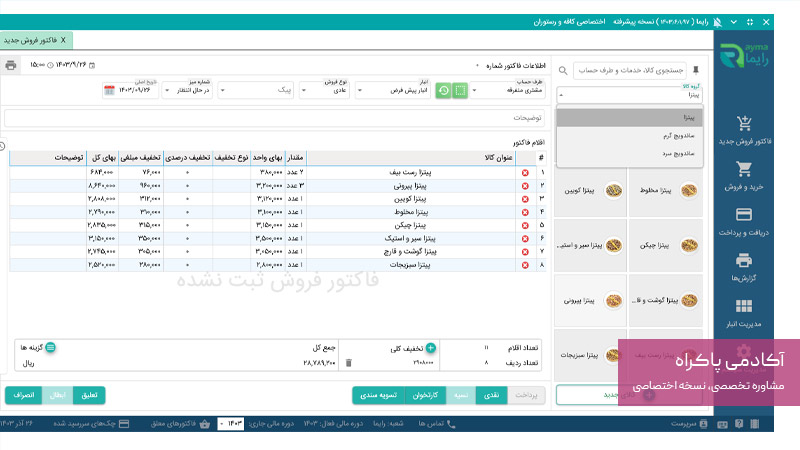Expand the title bar chevron menu
This screenshot has height=450, width=800.
734,22
